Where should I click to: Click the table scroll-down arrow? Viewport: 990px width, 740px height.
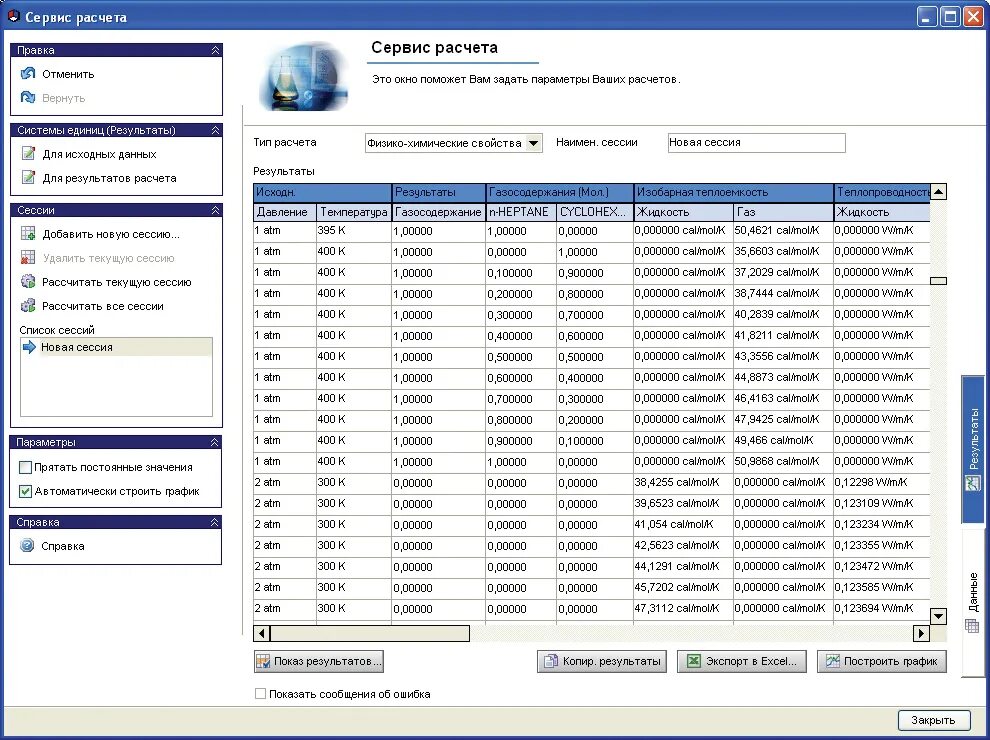(x=939, y=616)
